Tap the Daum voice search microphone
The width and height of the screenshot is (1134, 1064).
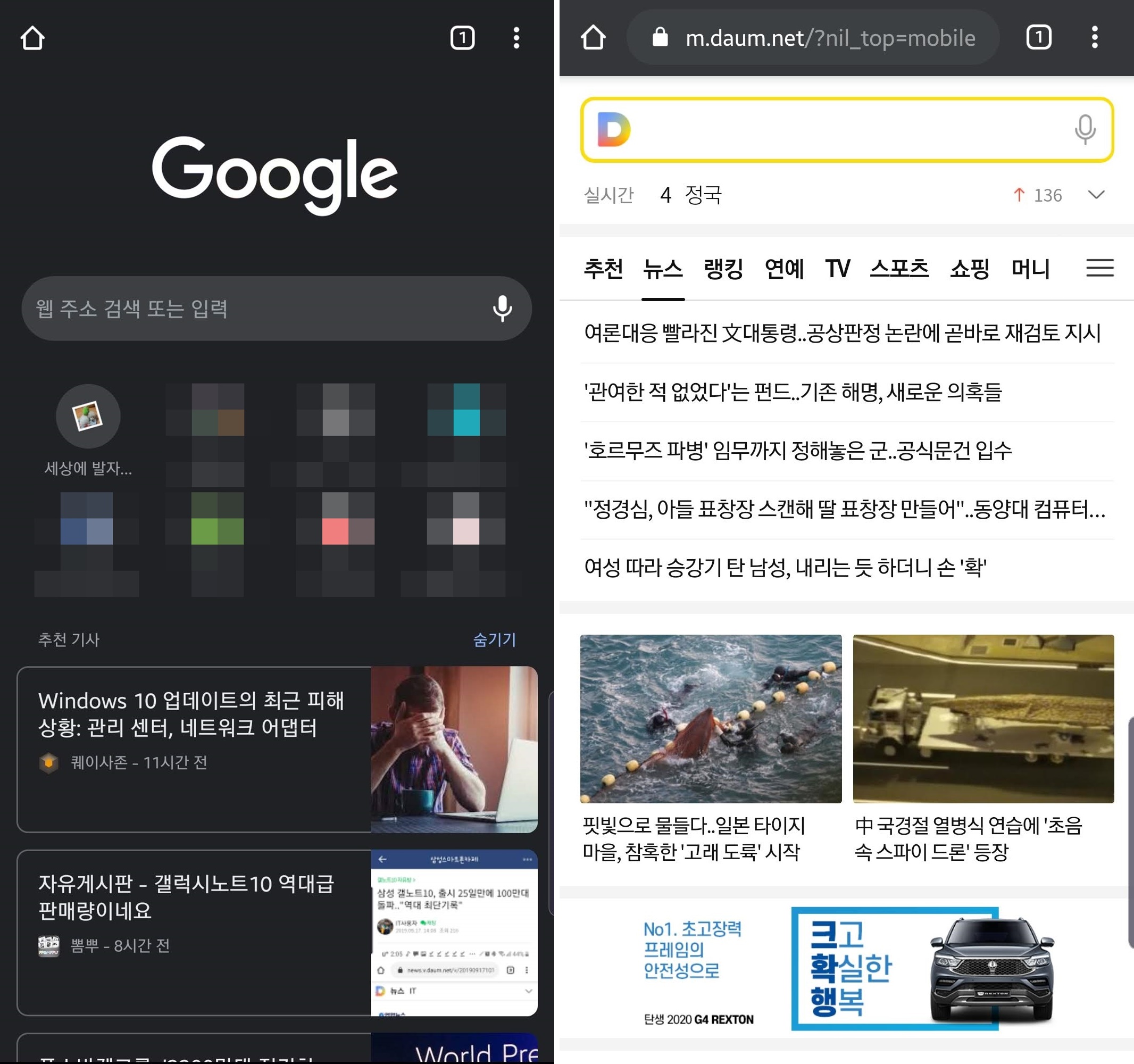[1085, 129]
